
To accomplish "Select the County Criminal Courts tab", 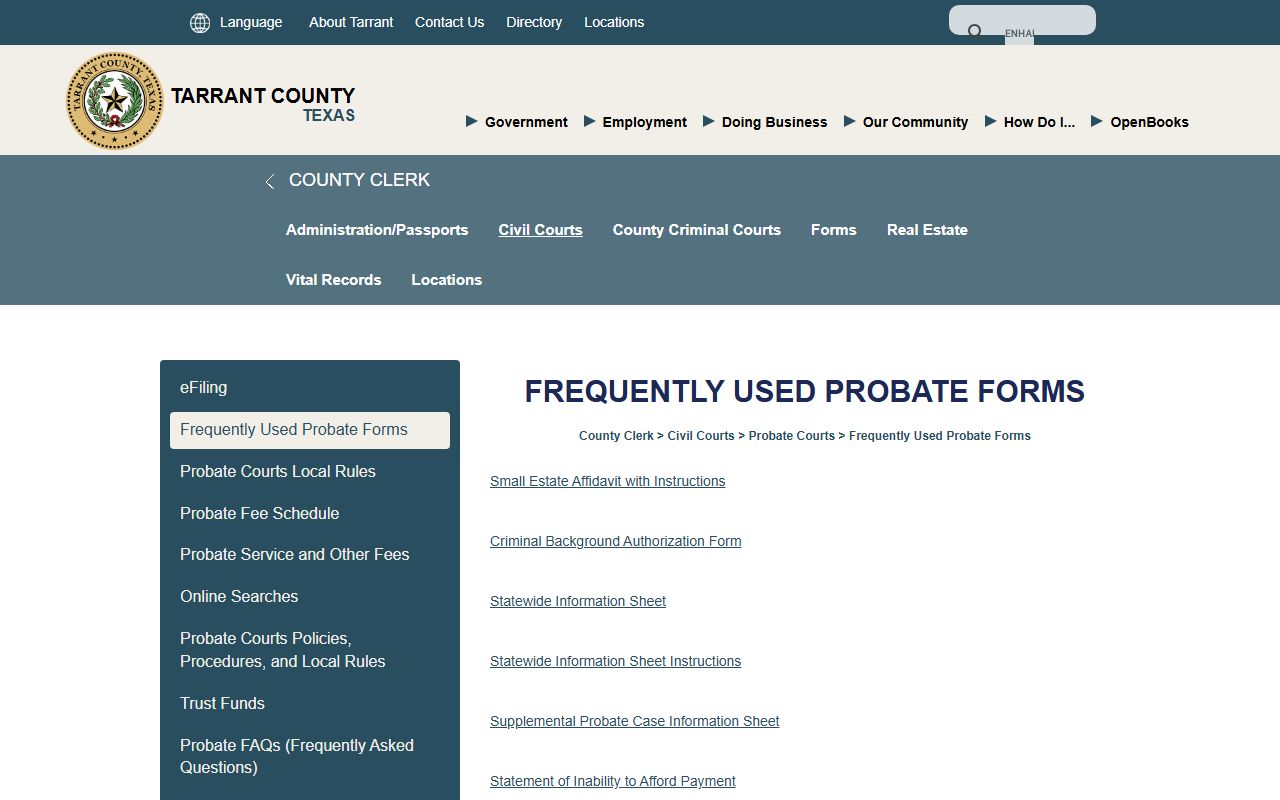I will tap(697, 230).
